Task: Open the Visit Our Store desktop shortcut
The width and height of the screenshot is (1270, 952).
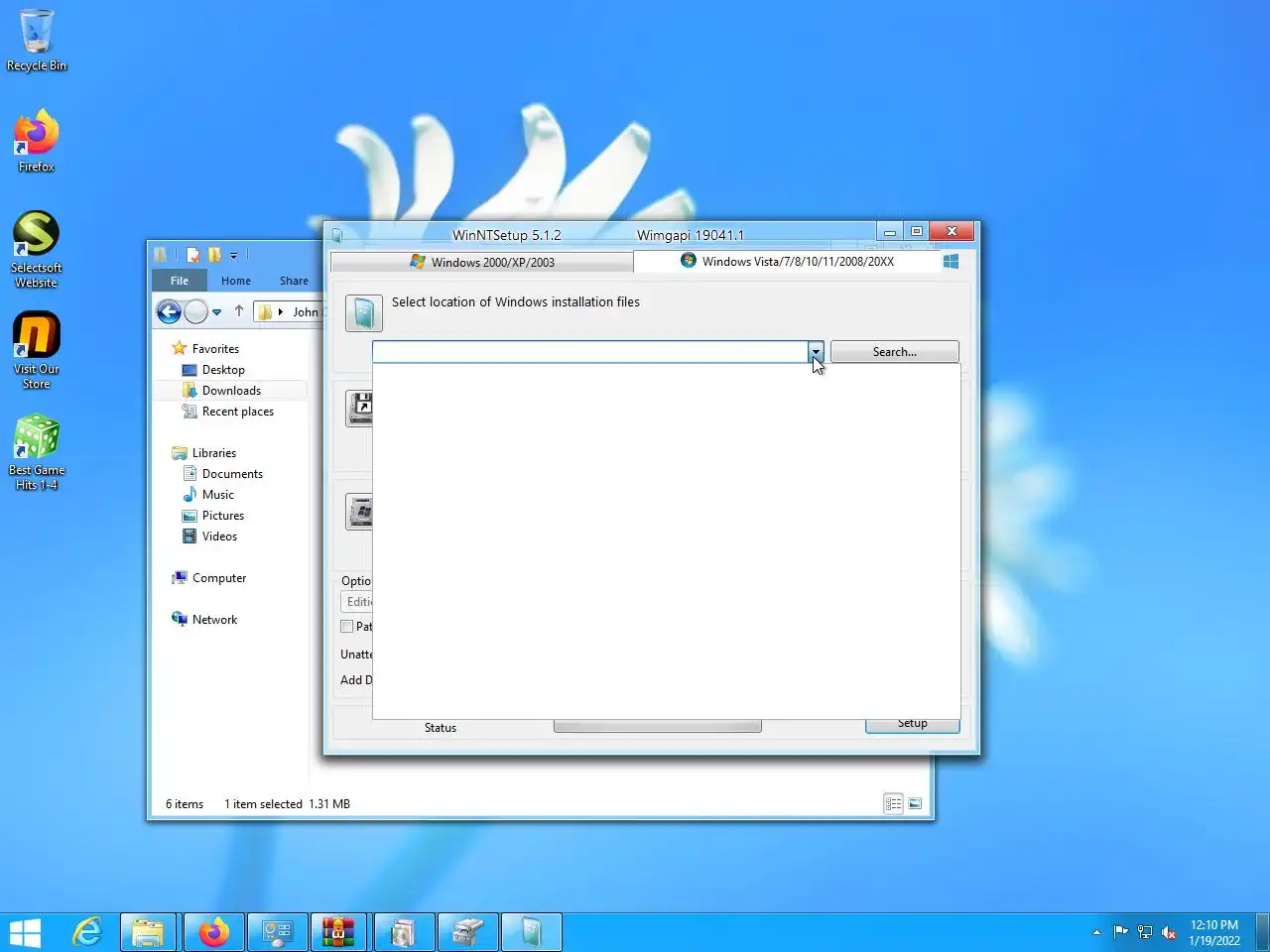Action: tap(37, 351)
